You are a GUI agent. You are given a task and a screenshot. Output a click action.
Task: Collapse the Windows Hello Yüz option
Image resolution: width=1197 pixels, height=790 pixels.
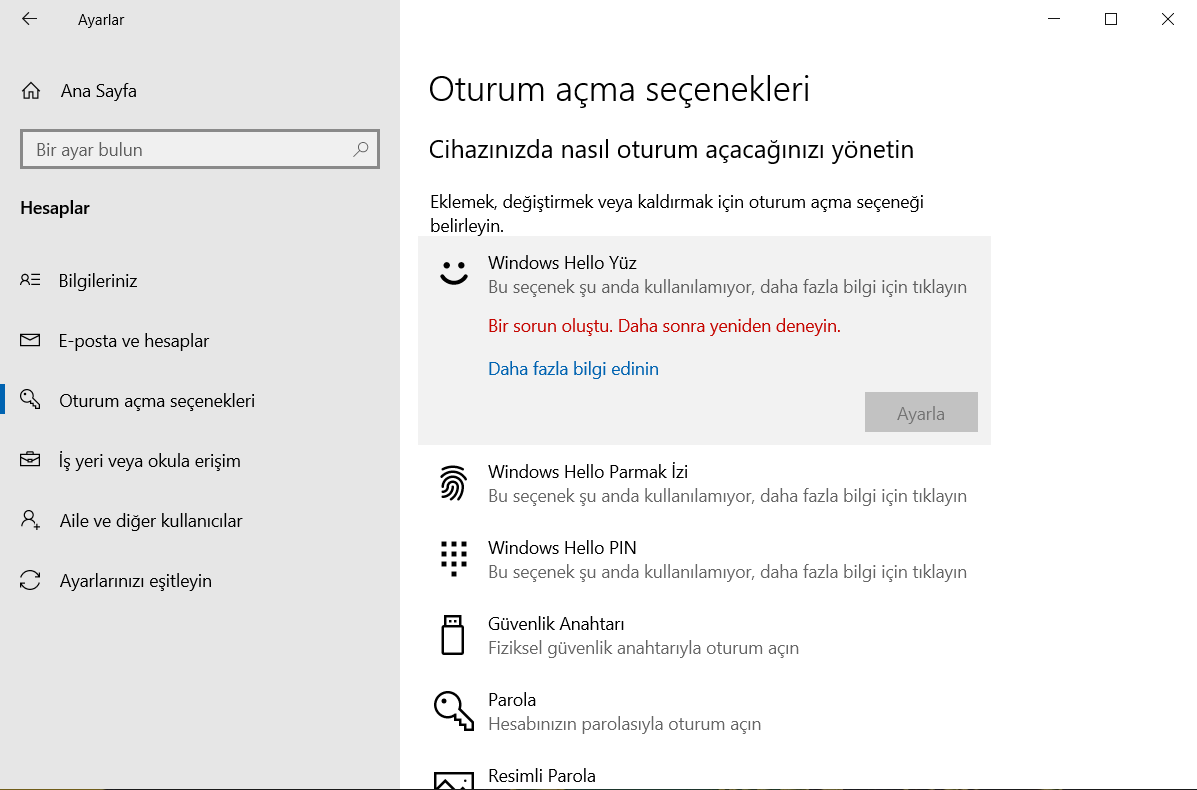tap(704, 274)
